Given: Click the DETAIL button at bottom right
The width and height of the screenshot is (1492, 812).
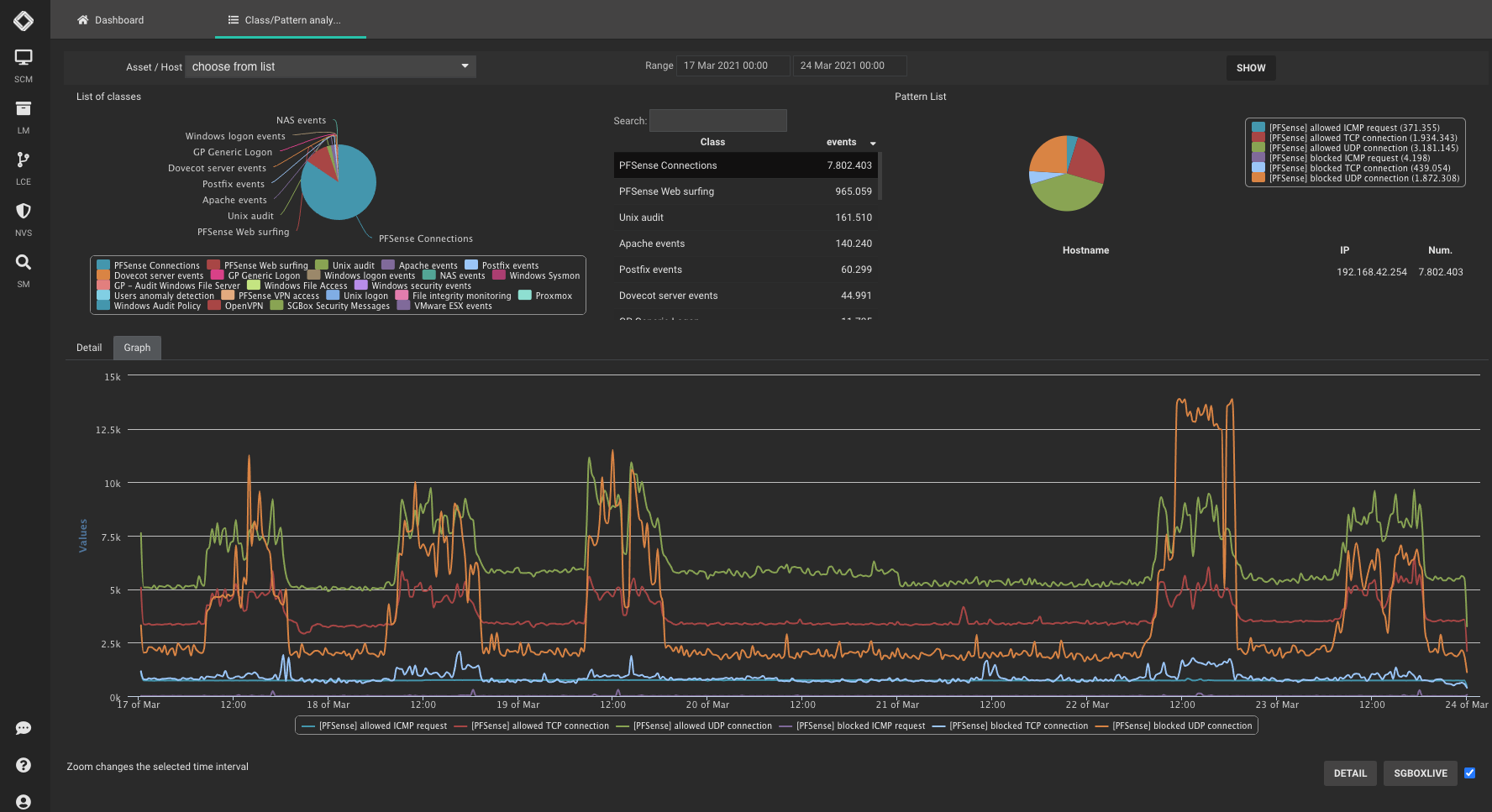Looking at the screenshot, I should coord(1349,773).
